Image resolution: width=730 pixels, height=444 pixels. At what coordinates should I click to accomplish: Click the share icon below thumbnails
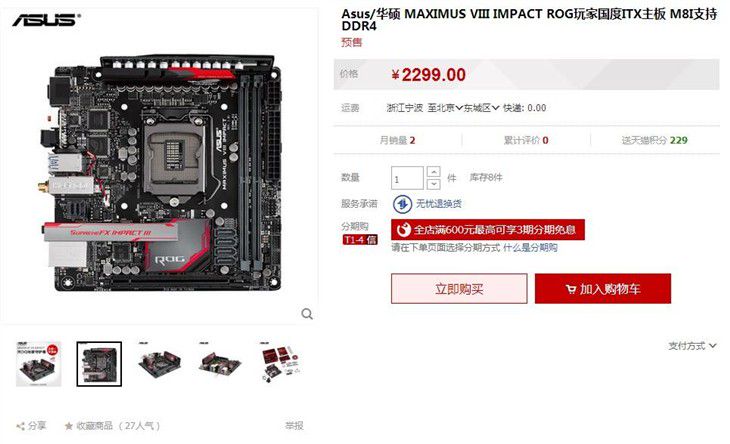pyautogui.click(x=20, y=426)
